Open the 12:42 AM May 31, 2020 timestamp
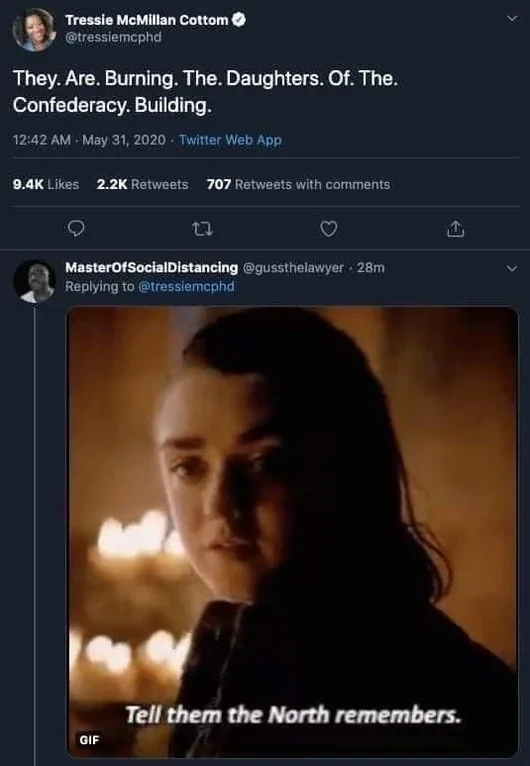 pos(89,140)
